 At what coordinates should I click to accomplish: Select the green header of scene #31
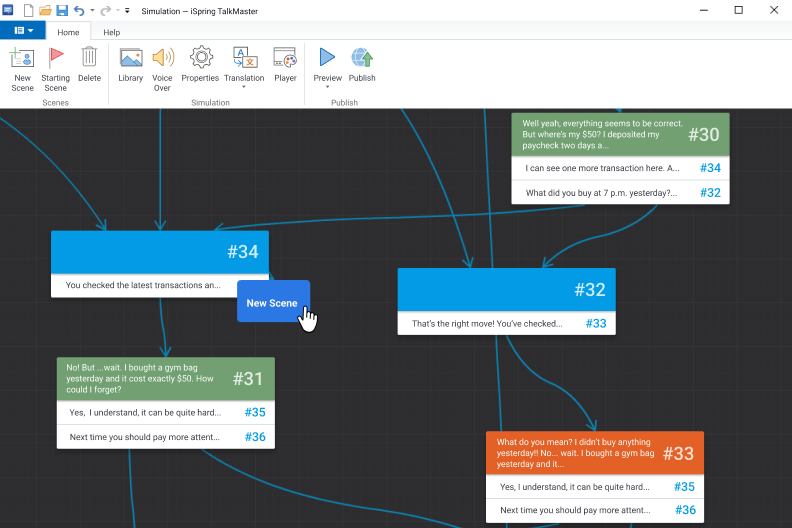[166, 378]
